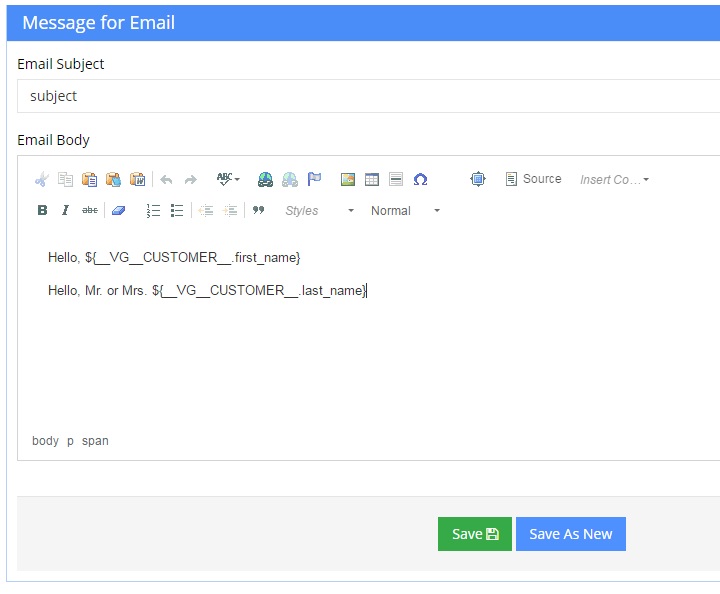Switch to Source view

pyautogui.click(x=533, y=179)
